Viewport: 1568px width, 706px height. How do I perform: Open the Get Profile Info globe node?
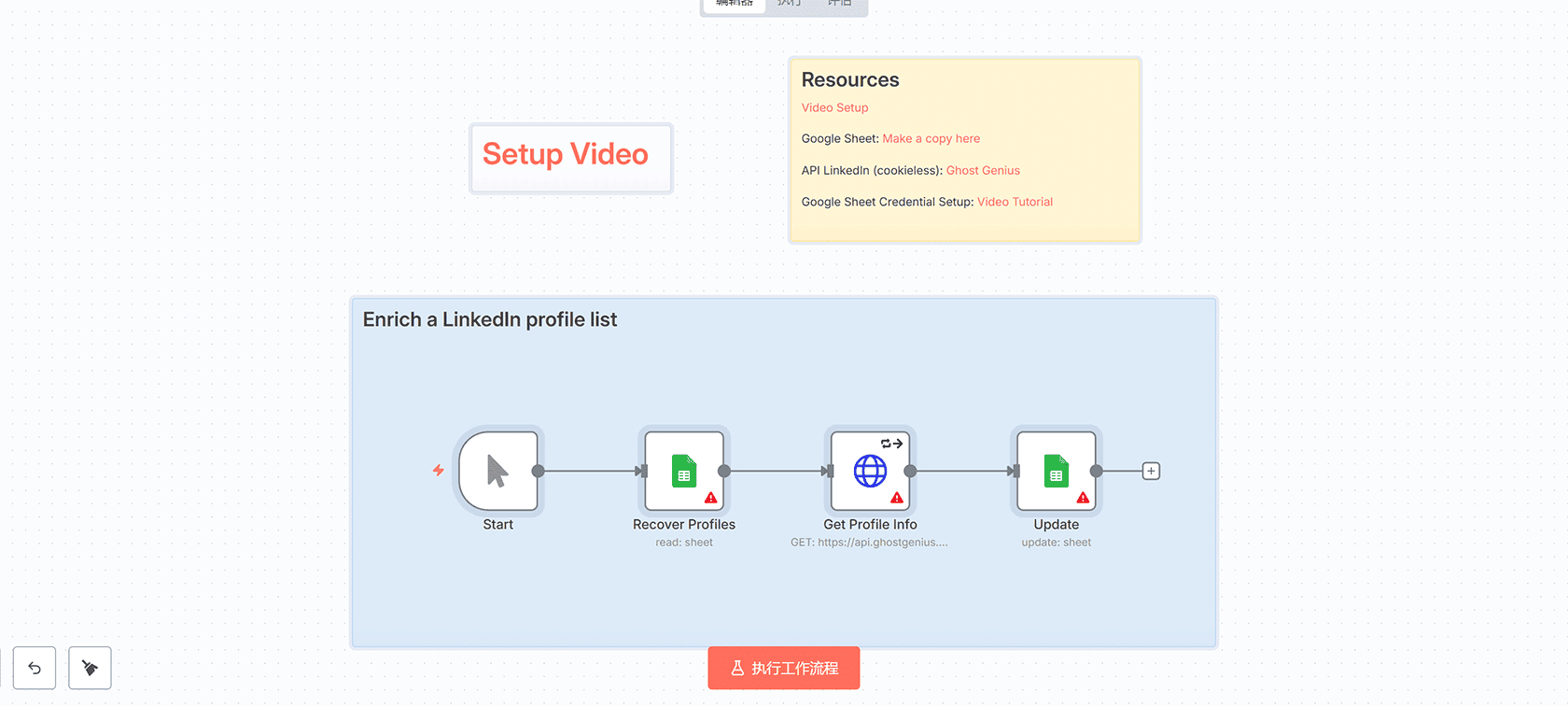click(x=870, y=471)
